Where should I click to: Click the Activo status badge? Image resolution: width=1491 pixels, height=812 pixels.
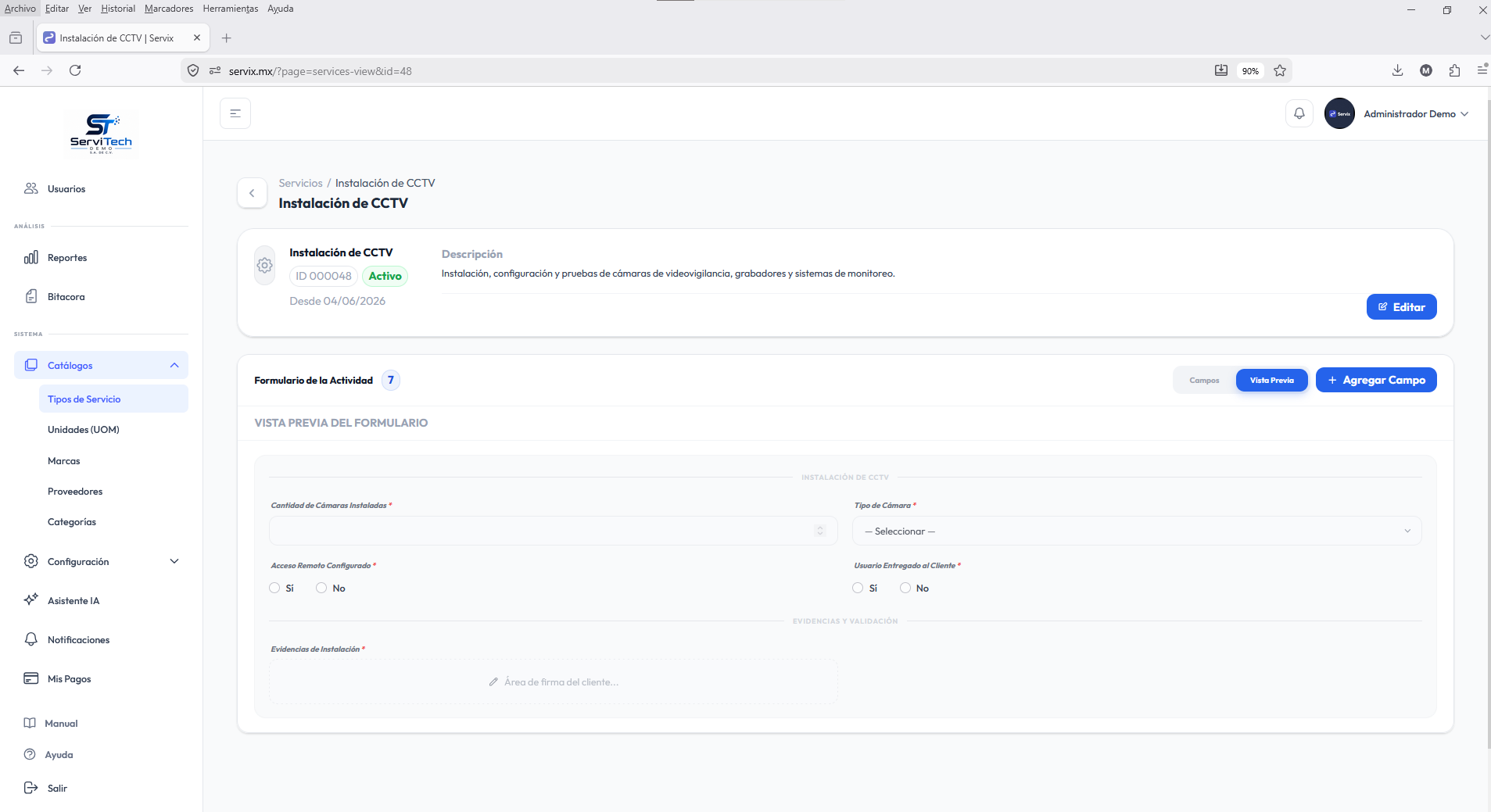pos(385,276)
